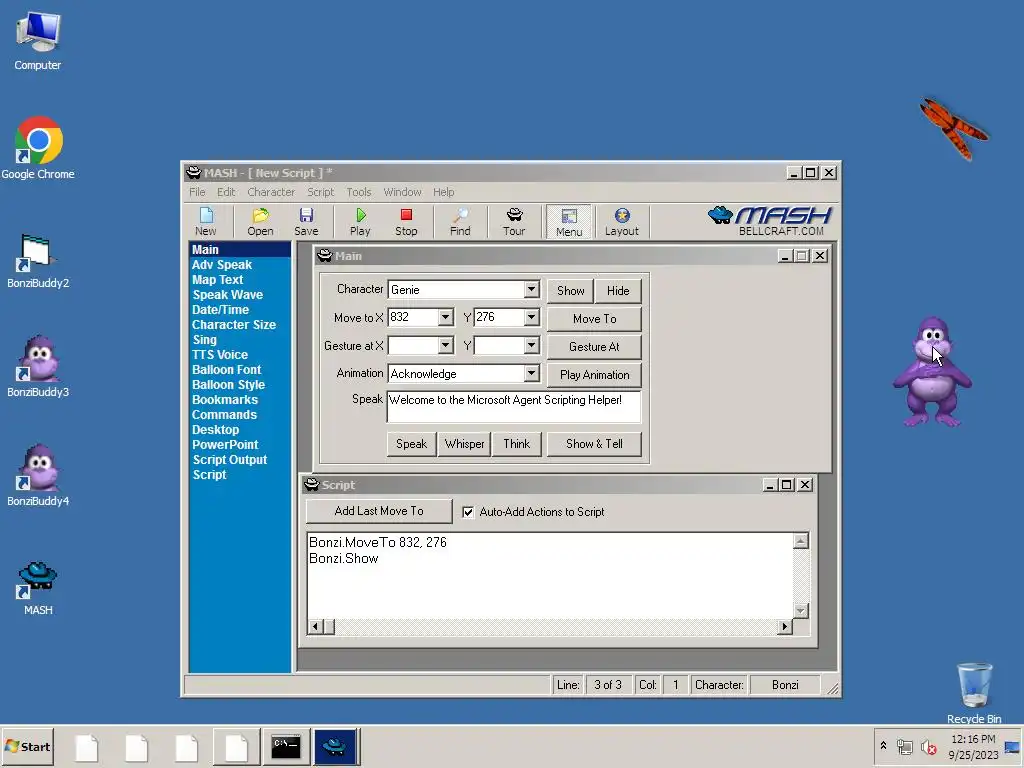Image resolution: width=1024 pixels, height=768 pixels.
Task: Click the MASH Bellcraft.com logo
Action: pyautogui.click(x=770, y=221)
